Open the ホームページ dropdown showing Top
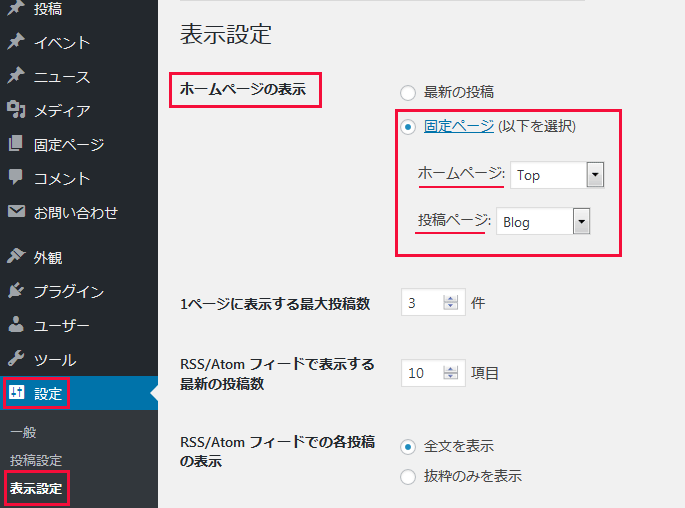The height and width of the screenshot is (508, 685). 557,175
